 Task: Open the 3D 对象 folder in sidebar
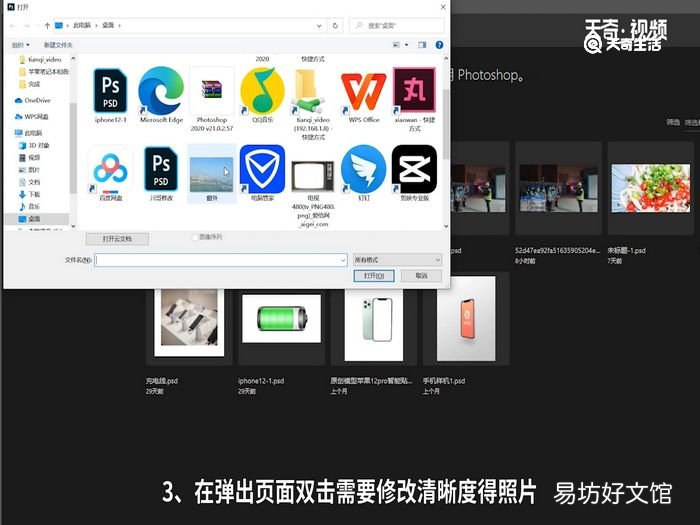(34, 146)
